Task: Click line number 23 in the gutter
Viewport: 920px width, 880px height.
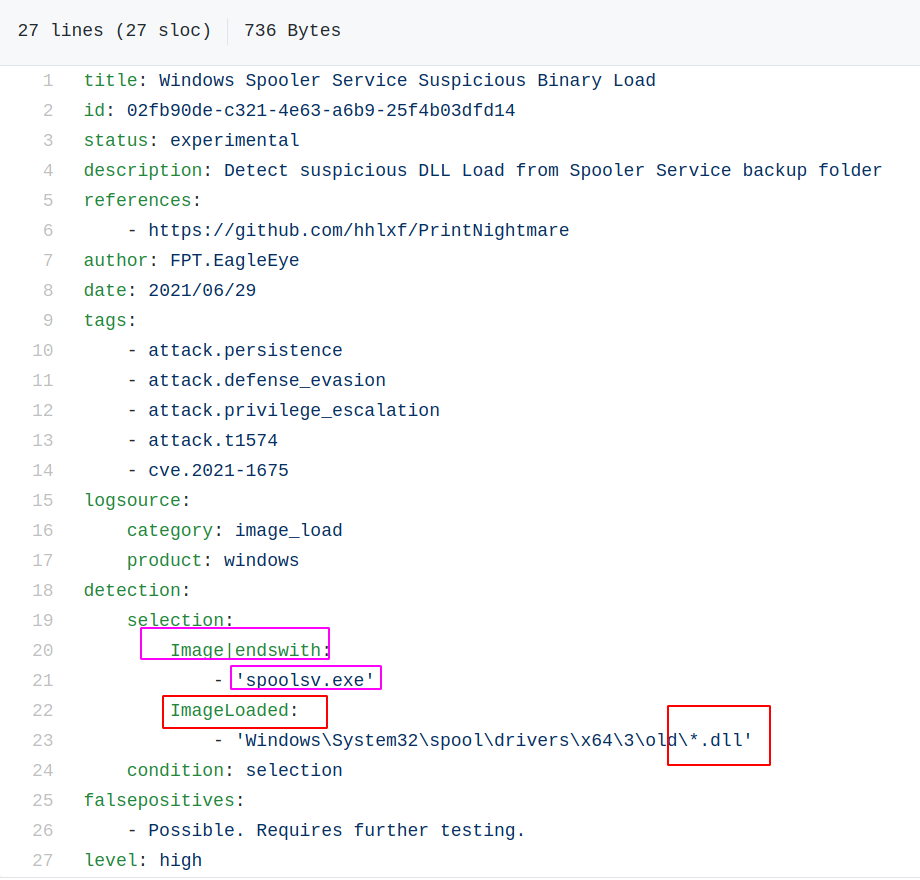Action: point(42,741)
